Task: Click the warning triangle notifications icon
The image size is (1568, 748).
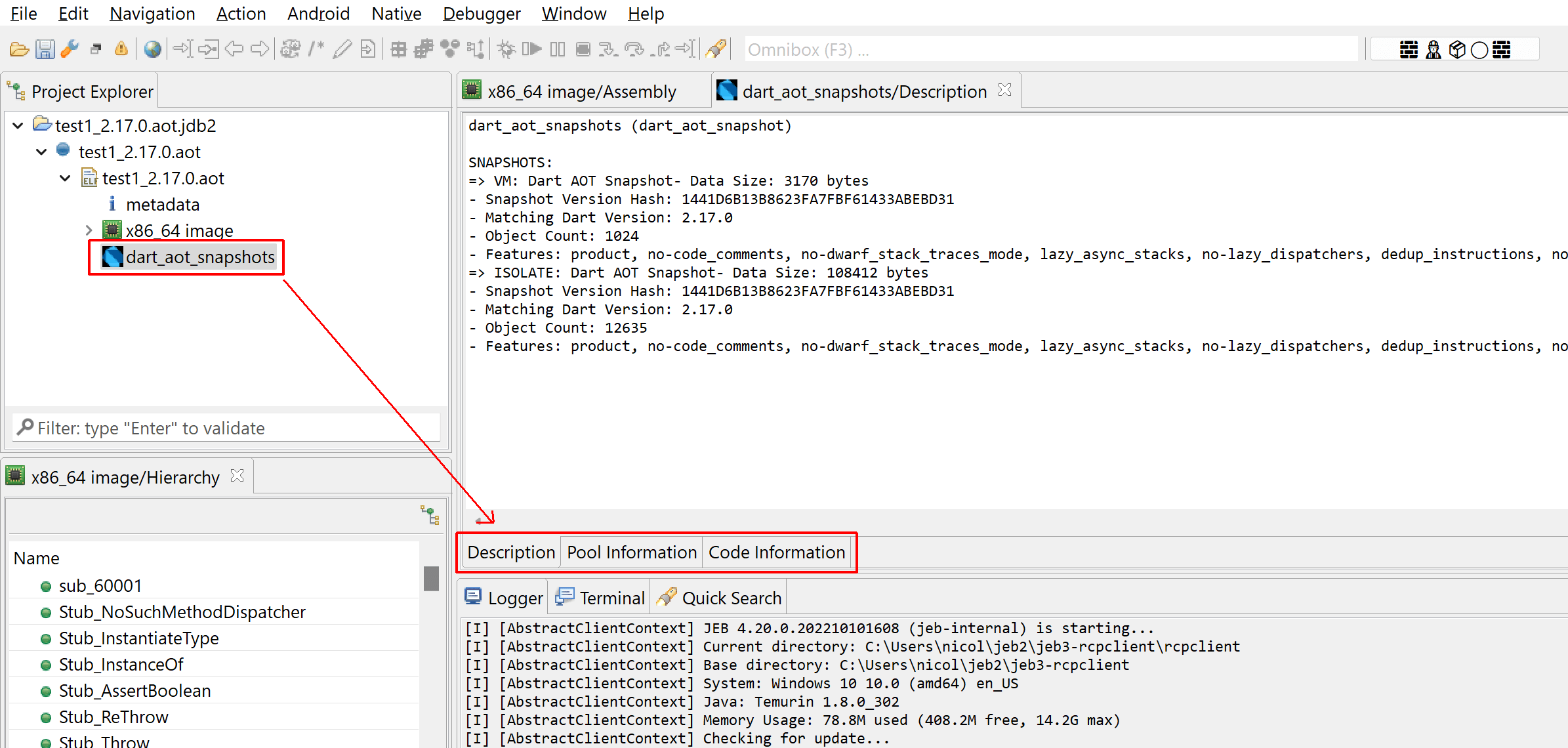Action: (x=121, y=49)
